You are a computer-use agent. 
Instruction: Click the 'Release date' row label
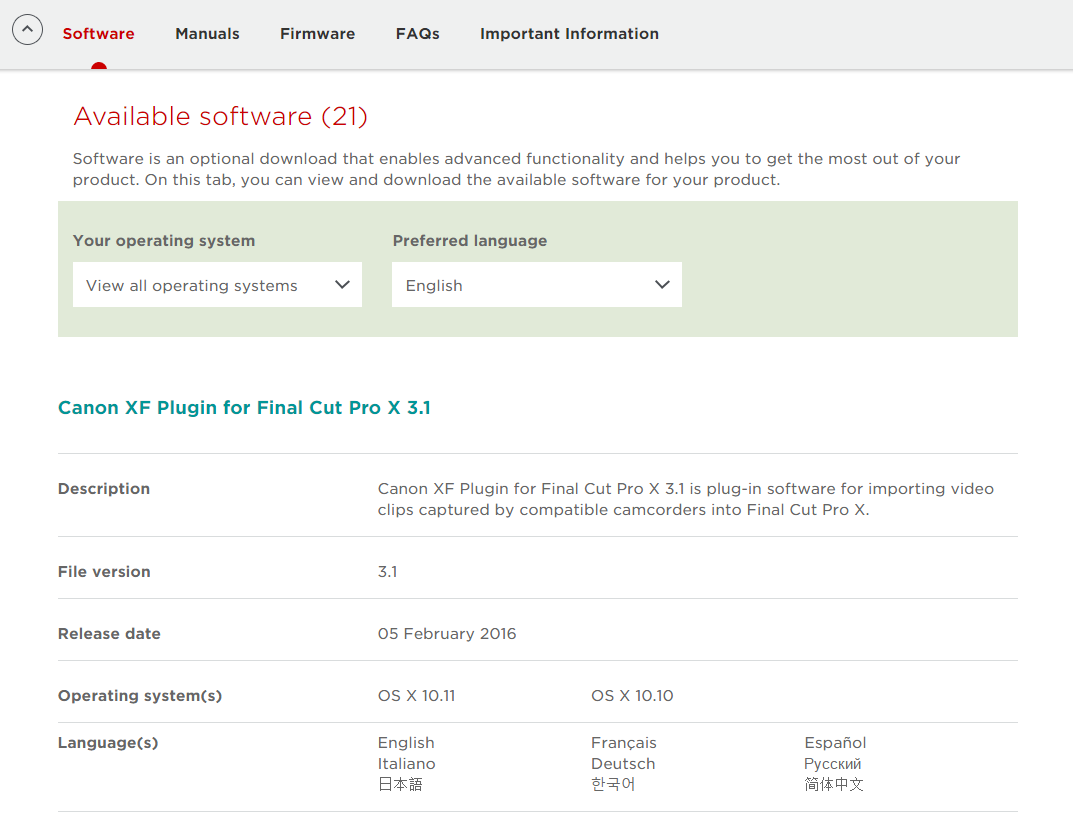point(109,634)
